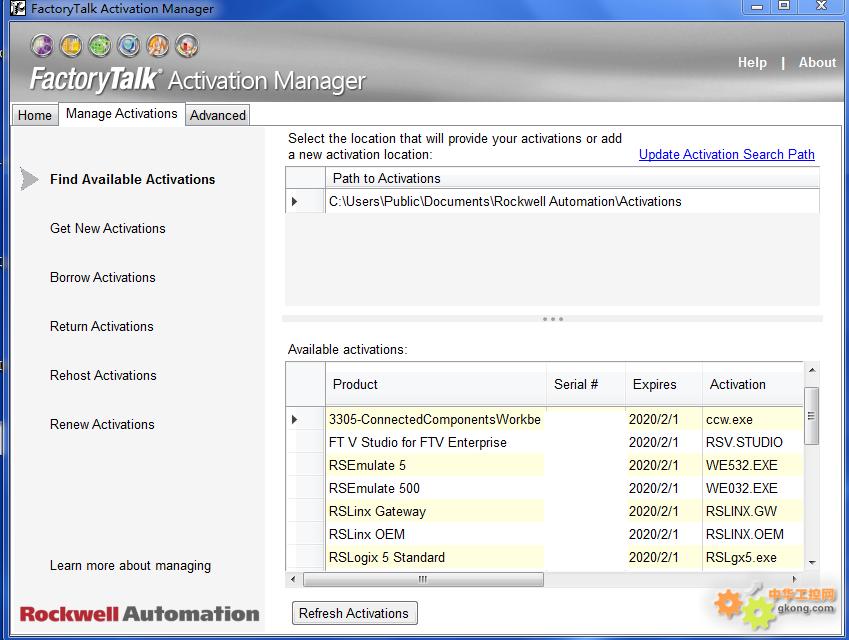This screenshot has width=849, height=640.
Task: Click the Update Activation Search Path link
Action: tap(727, 154)
